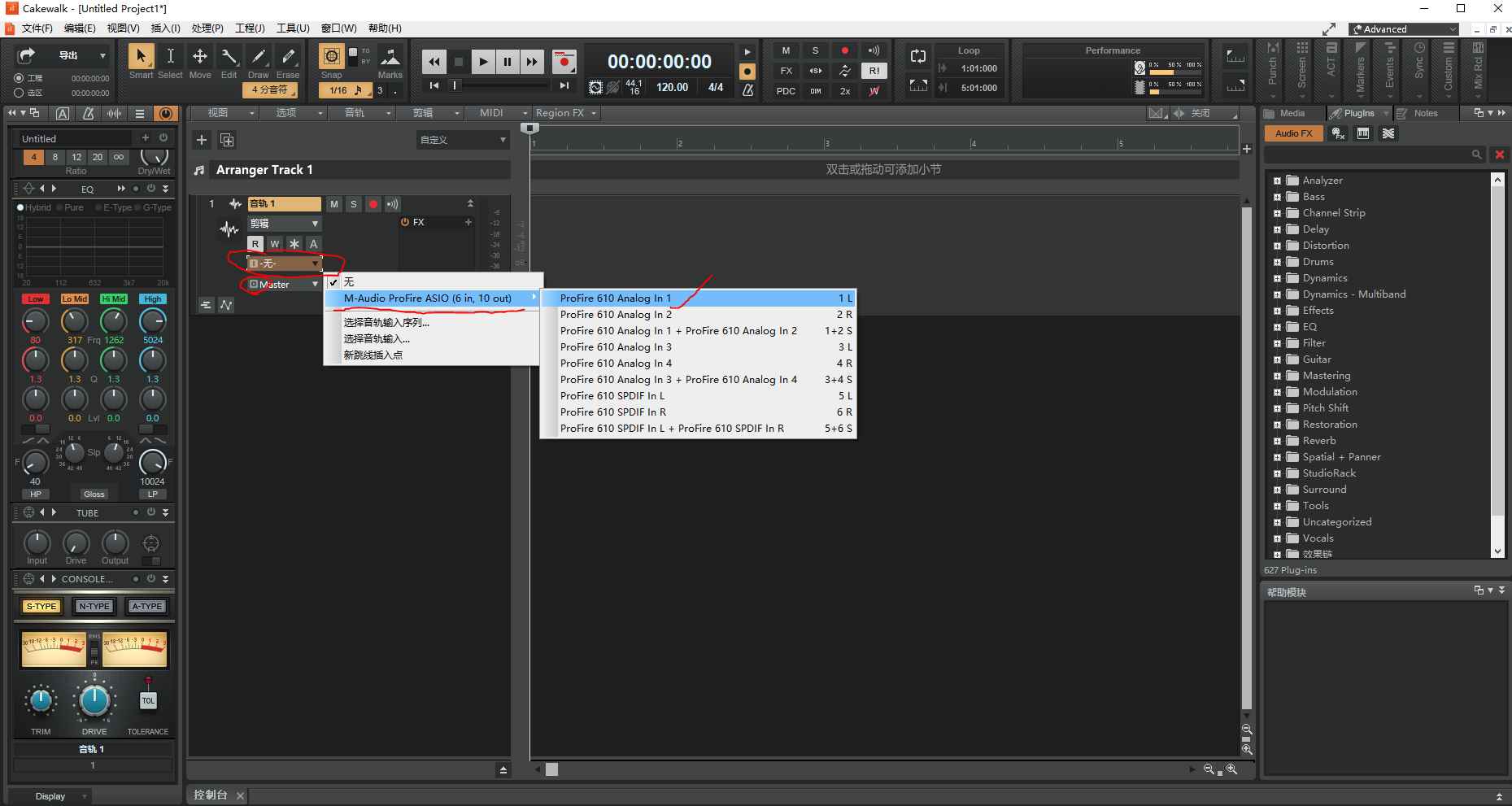Open the track input dropdown showing 无
The width and height of the screenshot is (1512, 806).
tap(285, 264)
